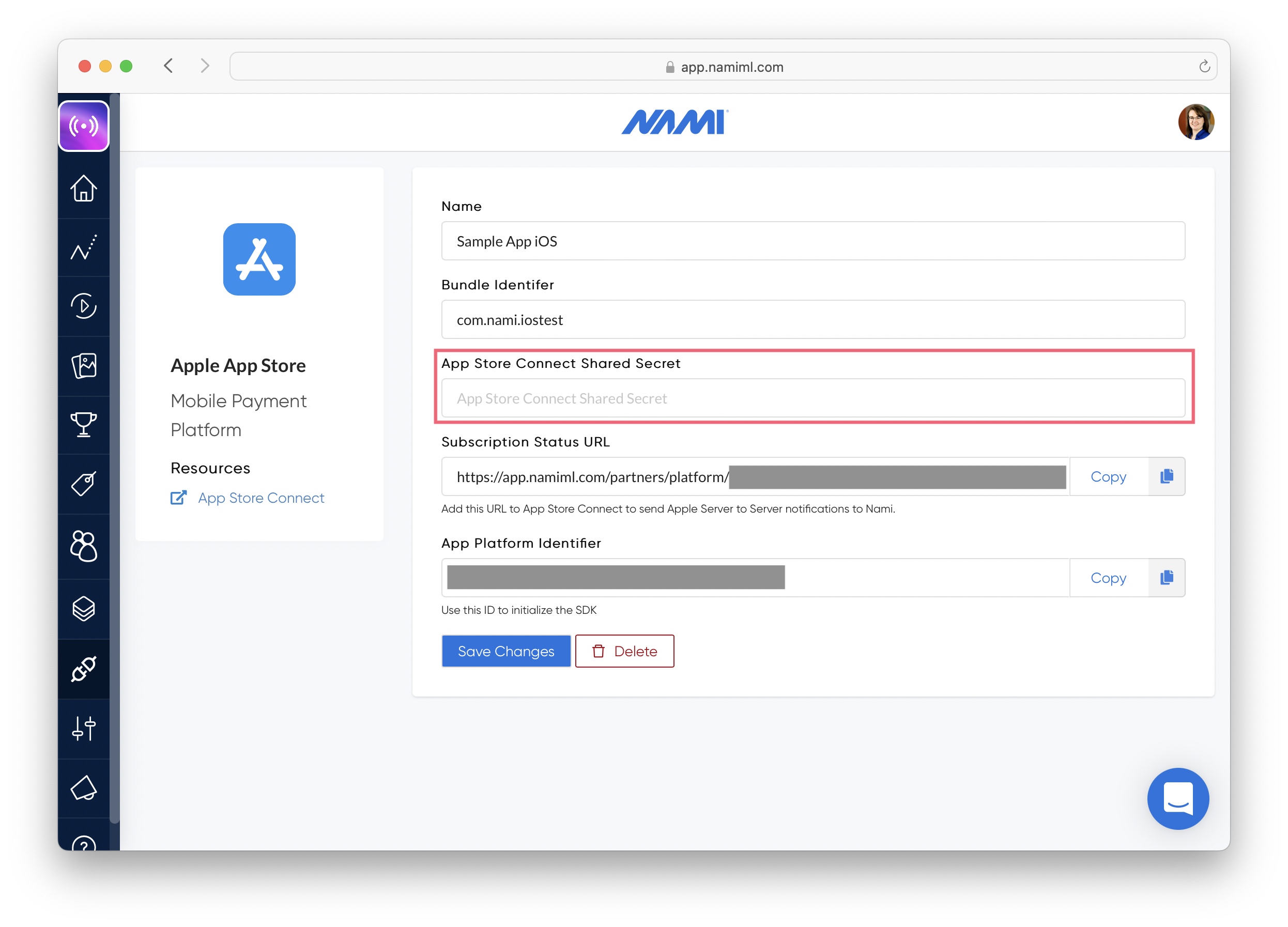Click the trophy icon in sidebar

(84, 424)
